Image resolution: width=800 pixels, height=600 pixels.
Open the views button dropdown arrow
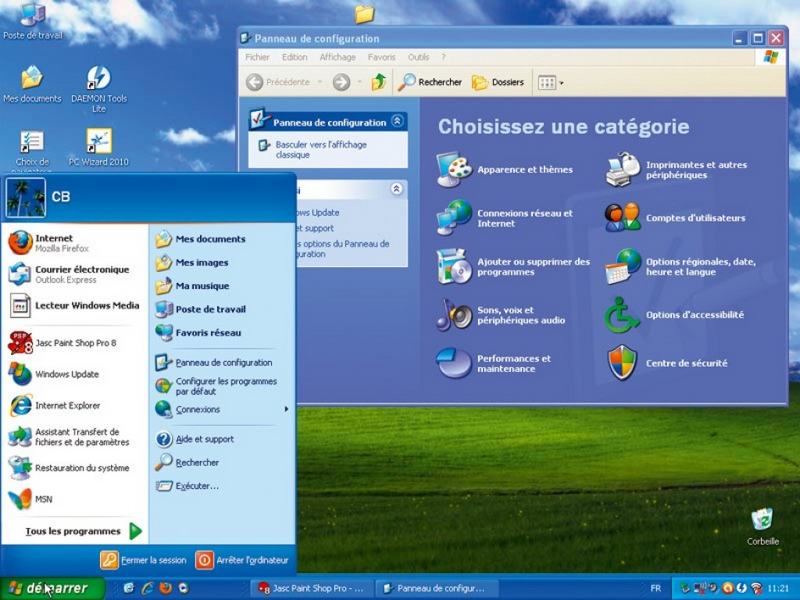pos(562,83)
